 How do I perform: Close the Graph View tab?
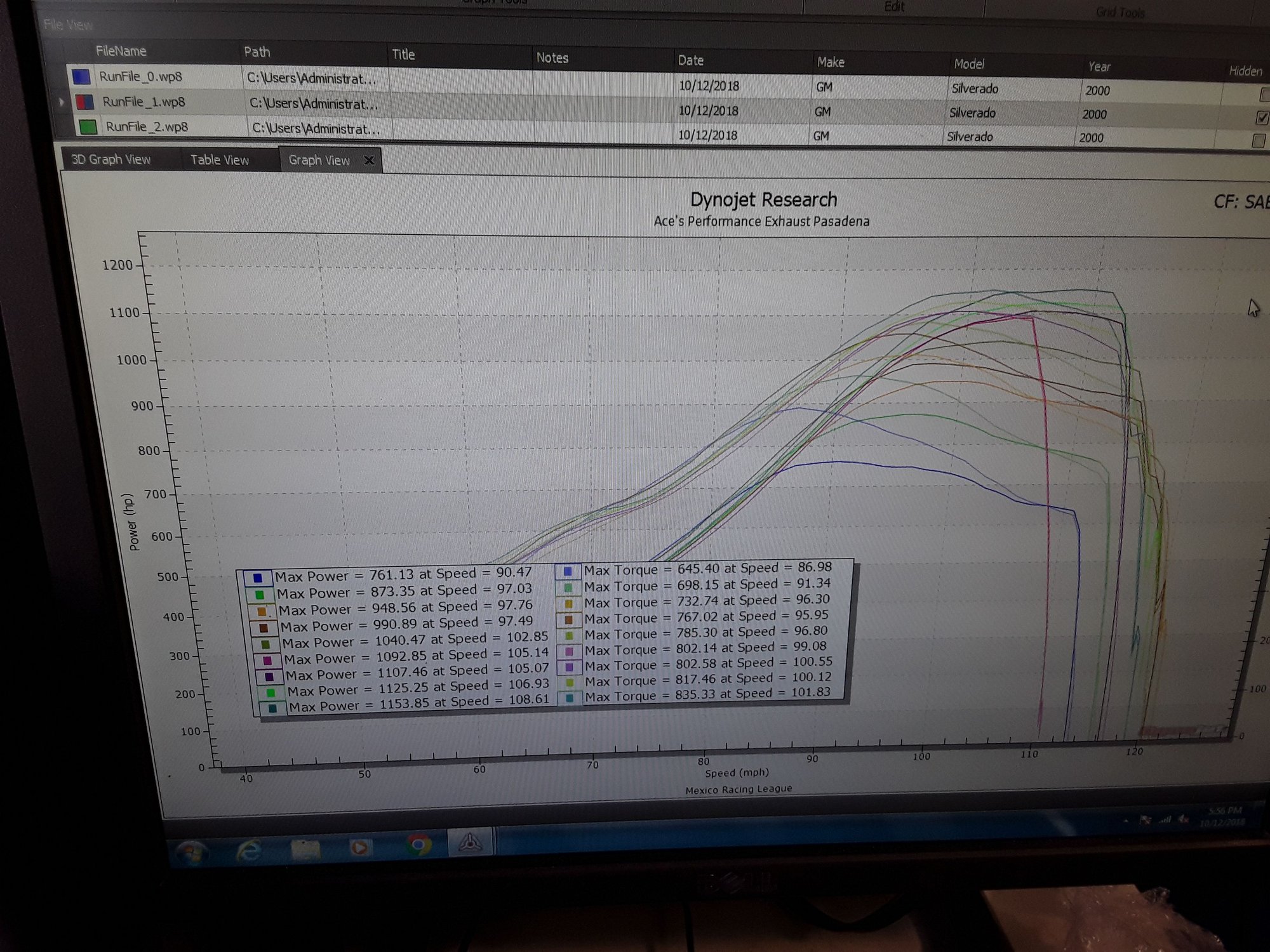click(369, 161)
